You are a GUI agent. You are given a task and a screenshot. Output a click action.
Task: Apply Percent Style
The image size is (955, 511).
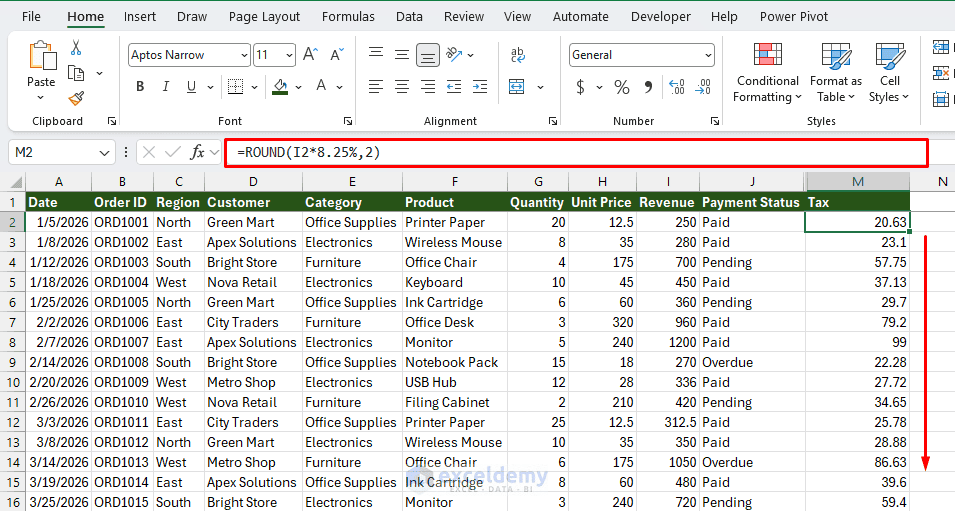click(621, 87)
